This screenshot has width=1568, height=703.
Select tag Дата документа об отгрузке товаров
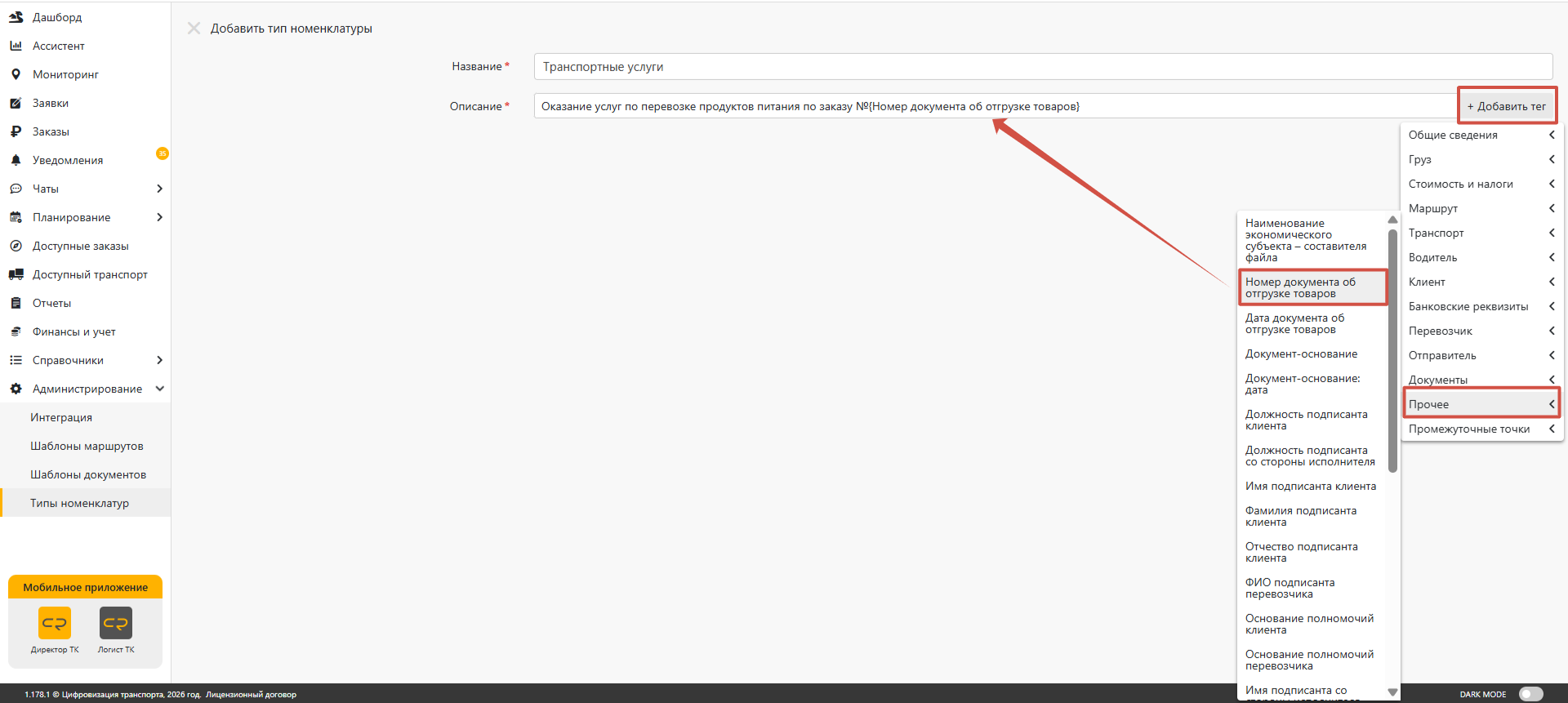pos(1312,323)
